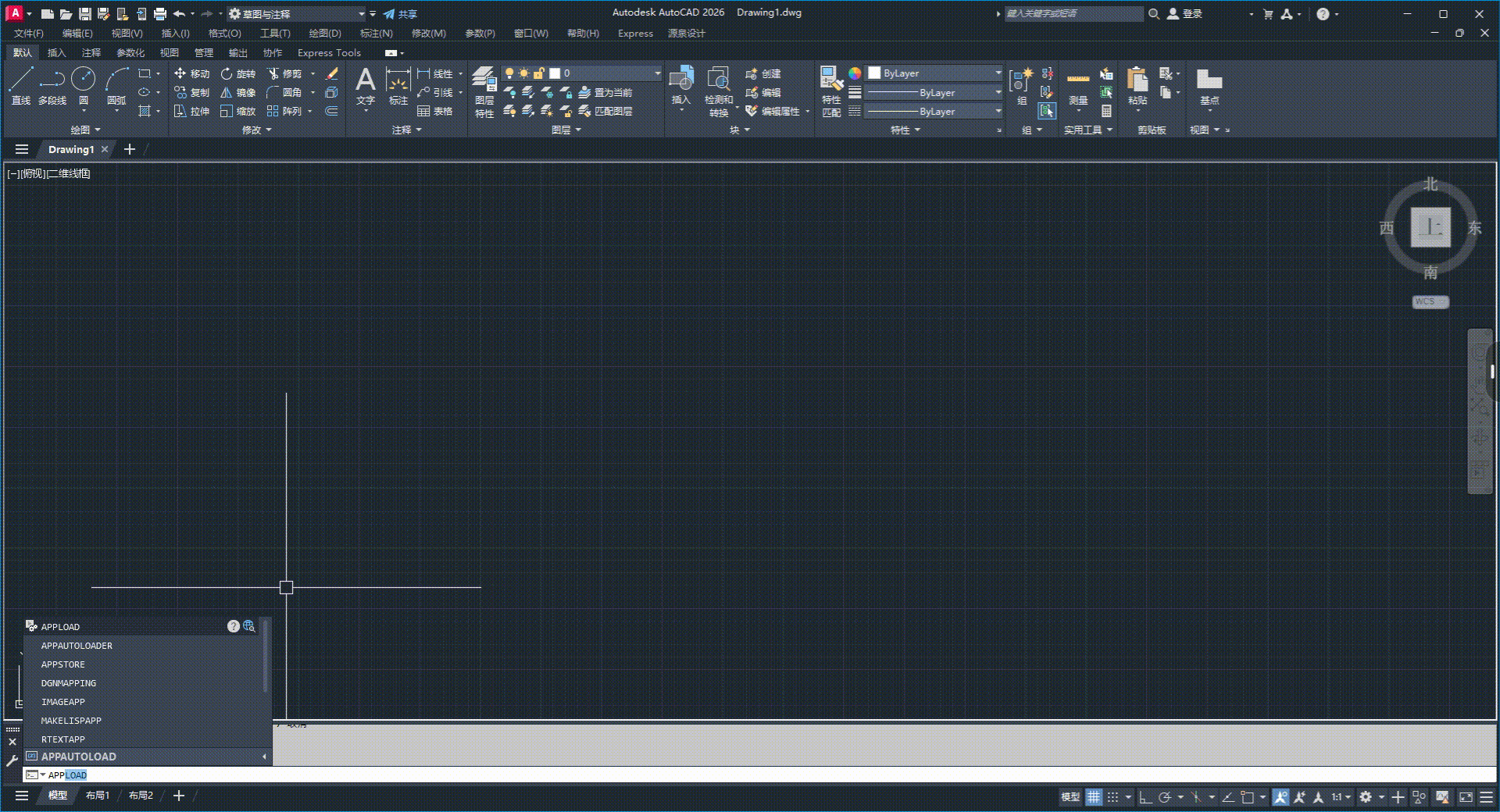Viewport: 1500px width, 812px height.
Task: Open the File (文件) menu
Action: 29,34
